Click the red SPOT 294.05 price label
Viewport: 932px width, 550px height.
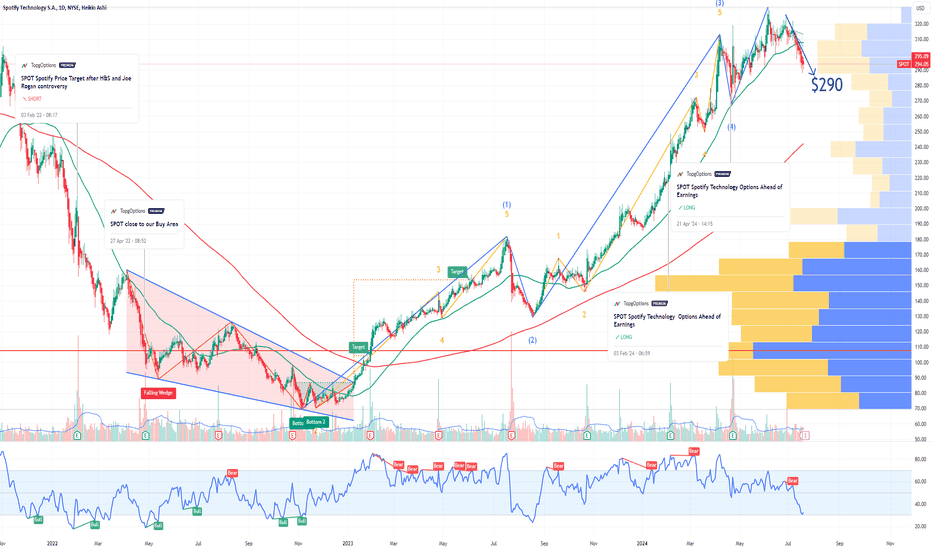tap(913, 64)
